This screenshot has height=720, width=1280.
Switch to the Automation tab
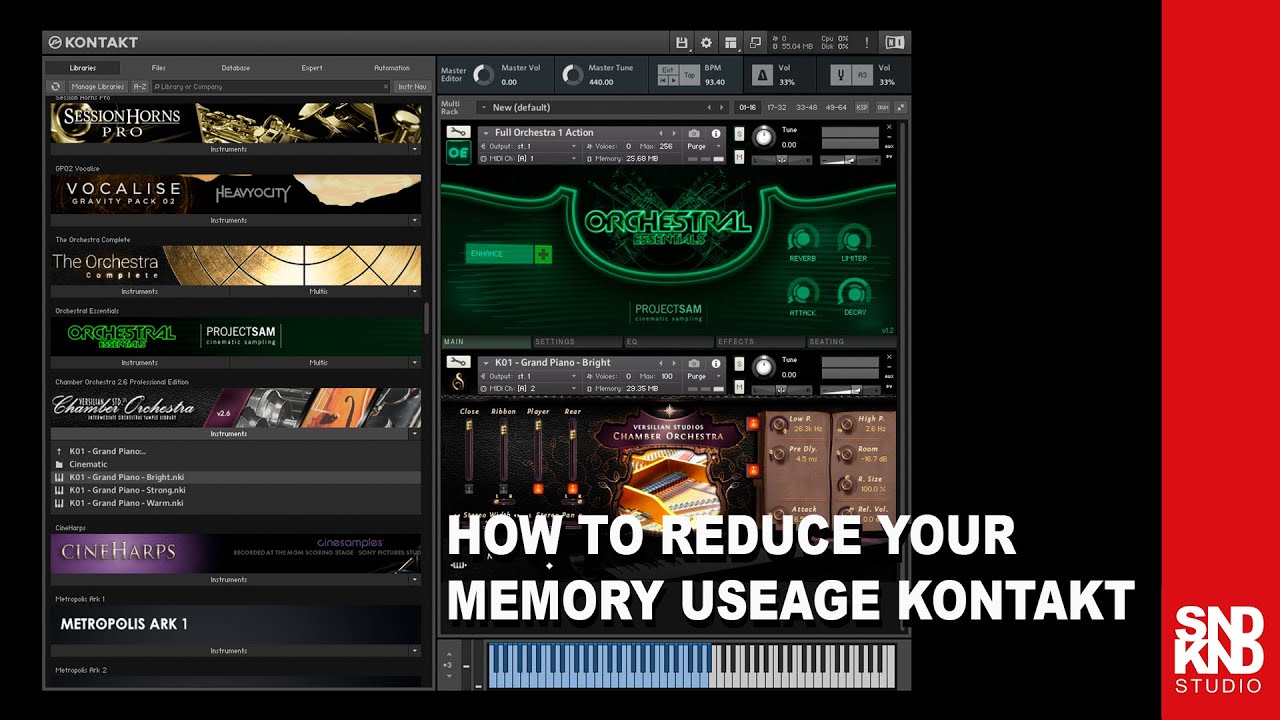(392, 68)
